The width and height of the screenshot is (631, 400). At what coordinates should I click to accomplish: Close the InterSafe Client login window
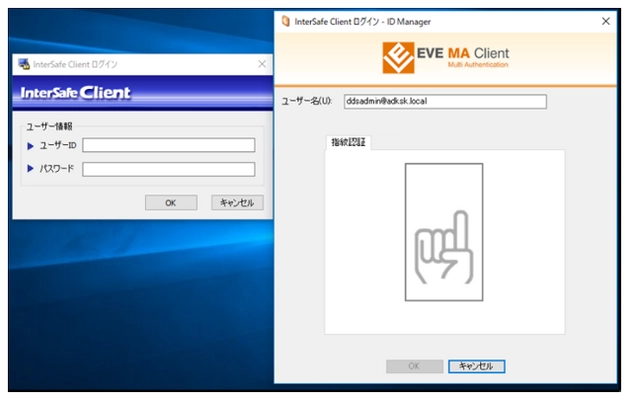[x=262, y=64]
